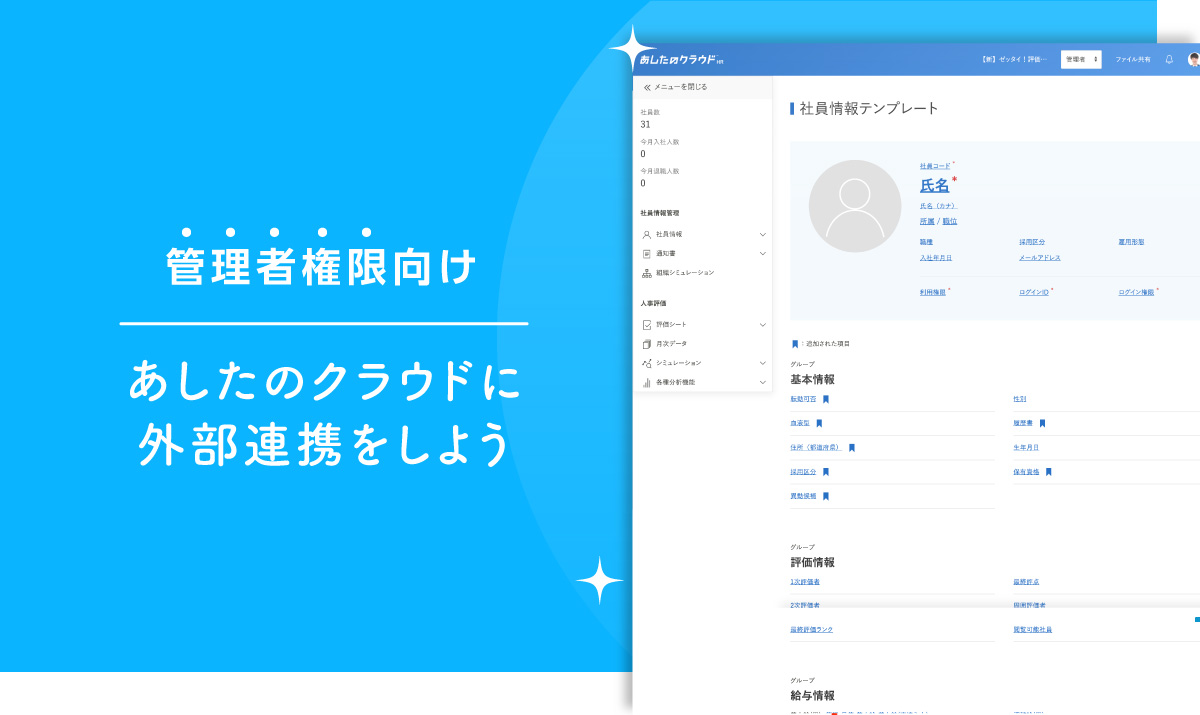
Task: Click the checkbox-sheet icon beside 評価シート
Action: (646, 325)
